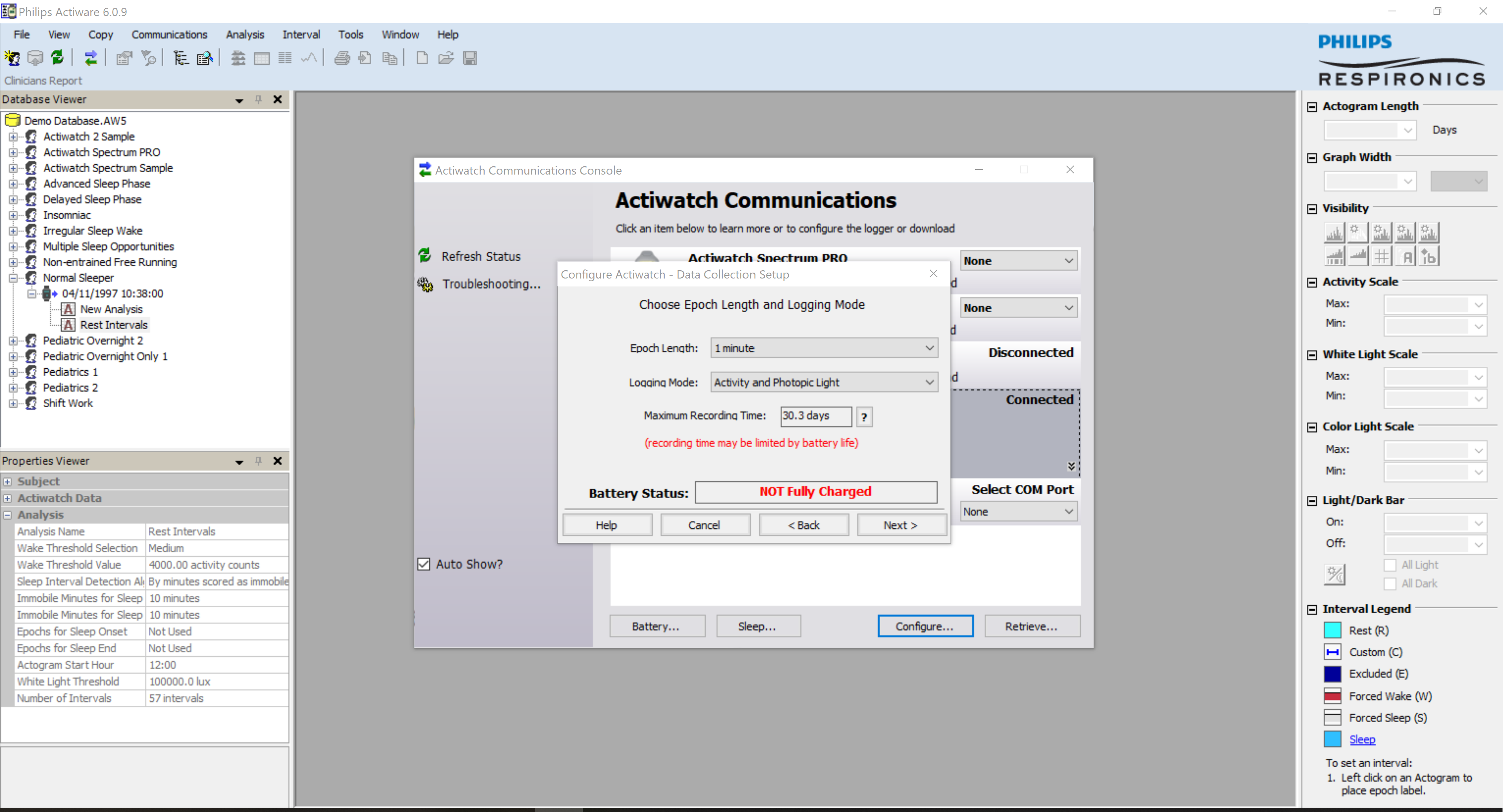Click the database tree viewer toolbar icon
Viewport: 1503px width, 812px height.
181,58
